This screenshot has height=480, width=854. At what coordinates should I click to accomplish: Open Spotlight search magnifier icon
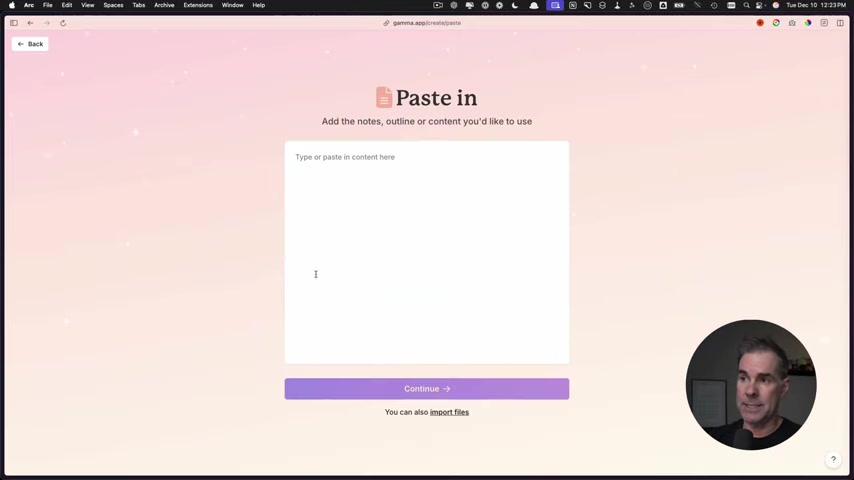pos(746,5)
